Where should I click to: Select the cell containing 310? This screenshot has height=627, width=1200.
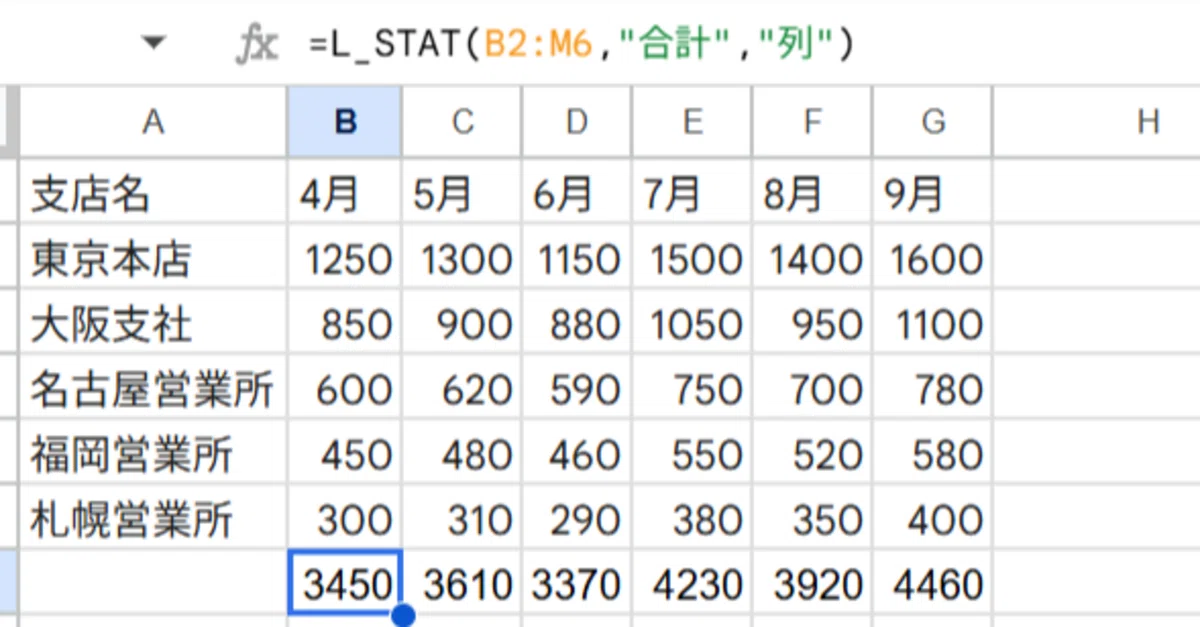point(461,519)
